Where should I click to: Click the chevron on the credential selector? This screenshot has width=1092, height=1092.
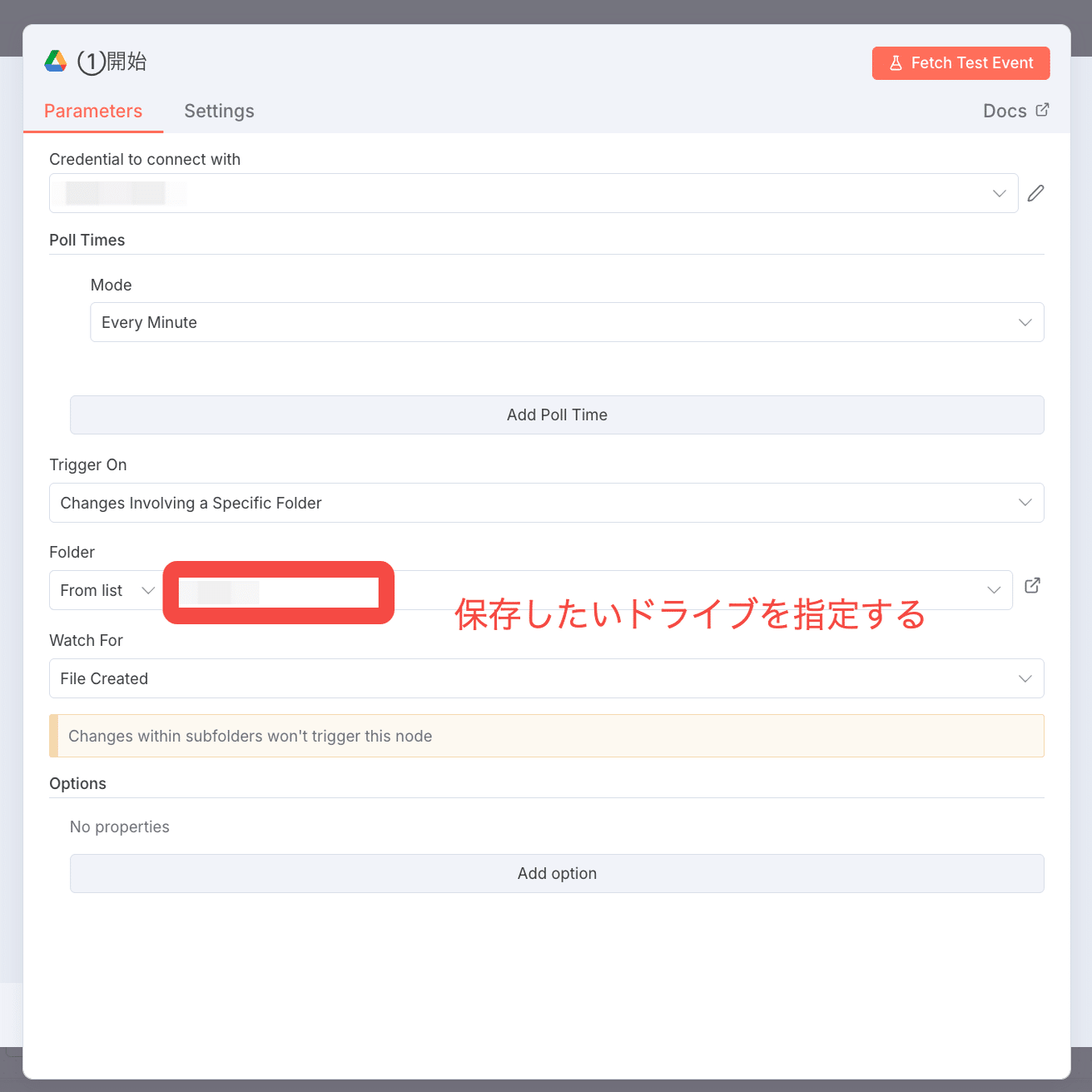pyautogui.click(x=999, y=193)
